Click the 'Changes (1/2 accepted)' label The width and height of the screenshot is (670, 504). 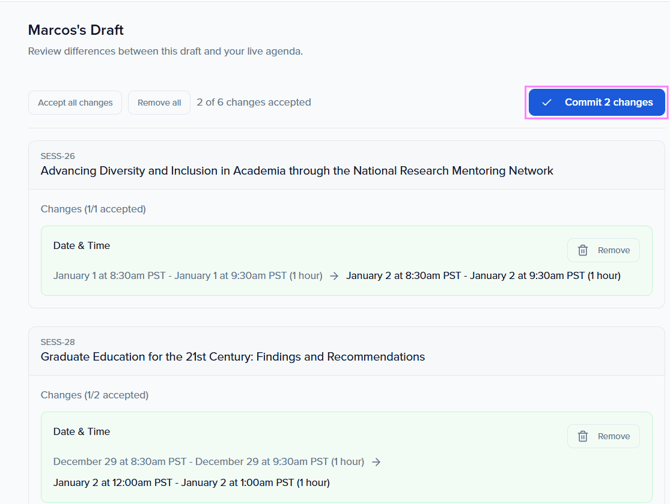(x=94, y=395)
